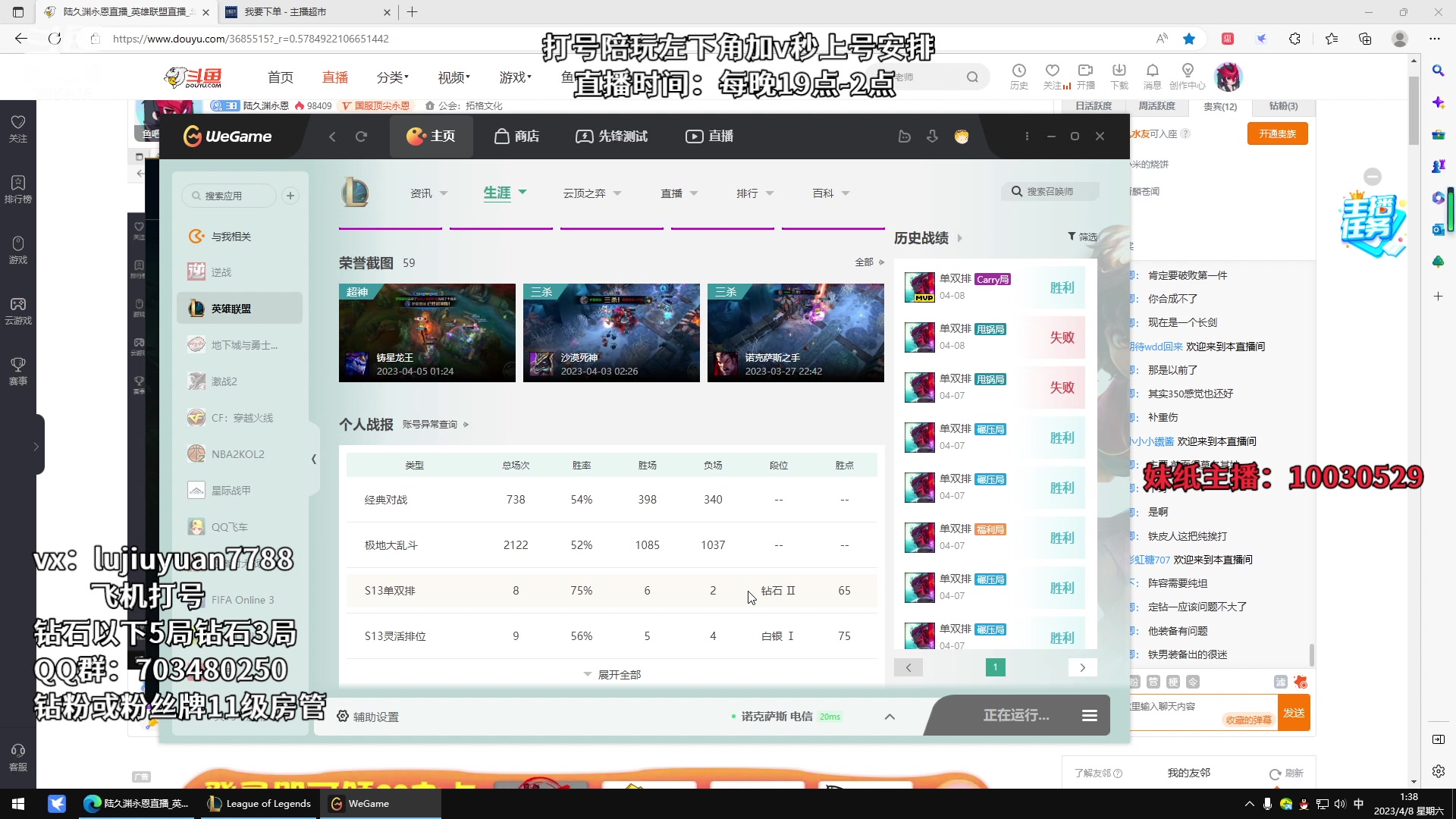1456x819 pixels.
Task: Open Douyu 历史 history icon
Action: [1019, 76]
